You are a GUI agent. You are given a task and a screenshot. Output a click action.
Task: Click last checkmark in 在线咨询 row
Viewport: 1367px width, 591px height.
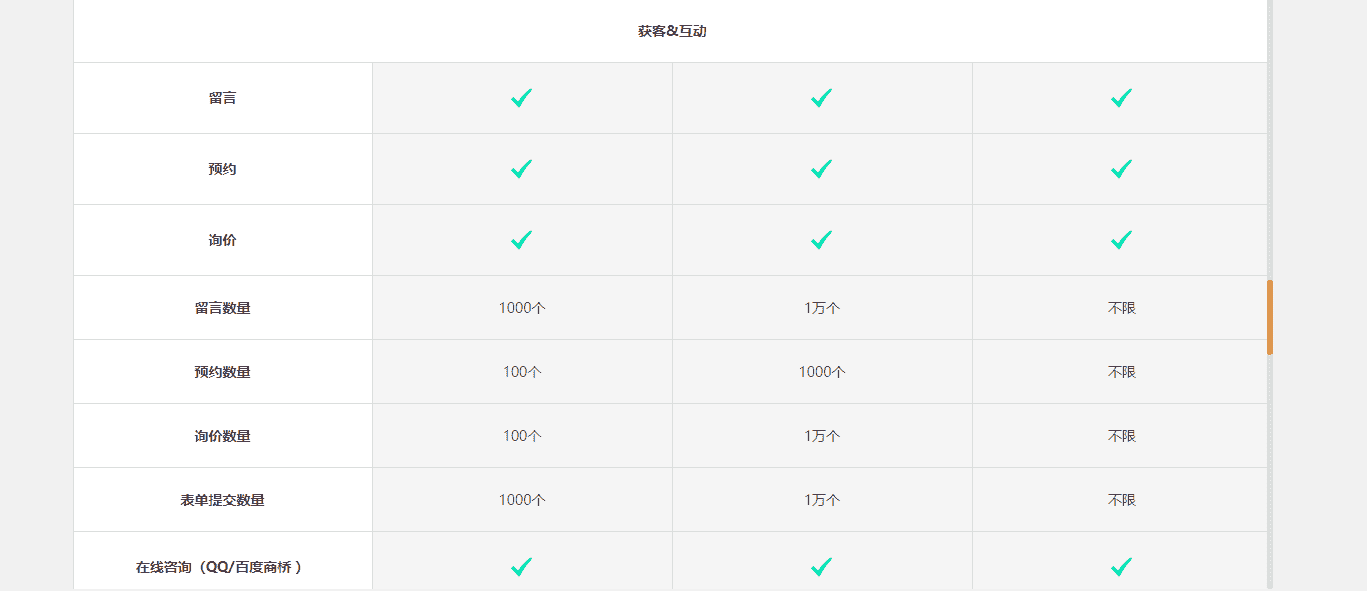(x=1122, y=567)
